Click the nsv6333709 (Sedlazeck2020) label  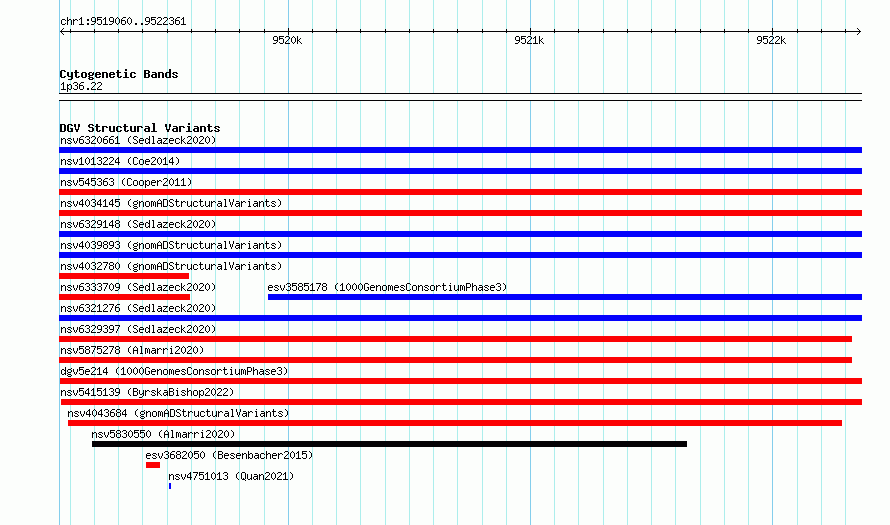[138, 287]
